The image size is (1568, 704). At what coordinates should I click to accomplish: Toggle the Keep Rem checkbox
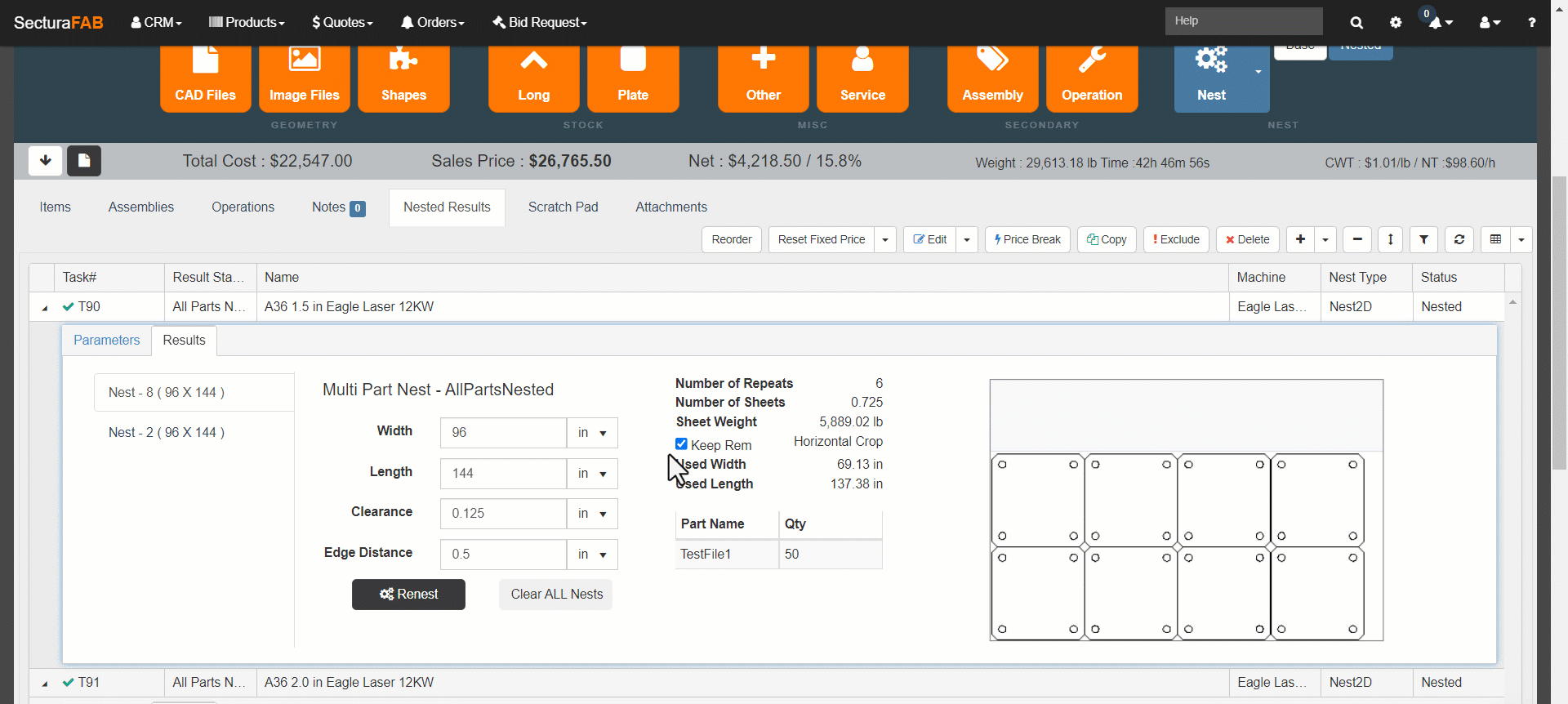(681, 444)
